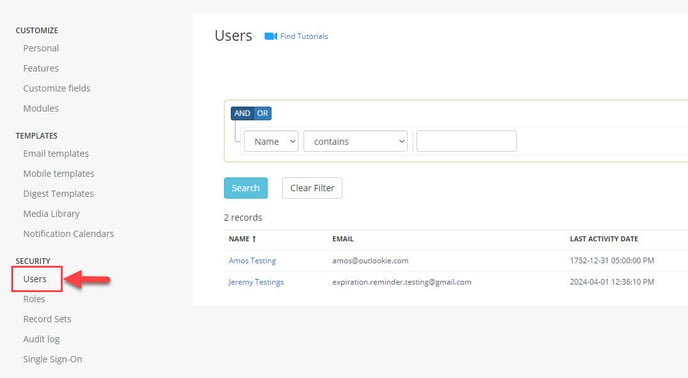Open the Audit log

pos(41,339)
